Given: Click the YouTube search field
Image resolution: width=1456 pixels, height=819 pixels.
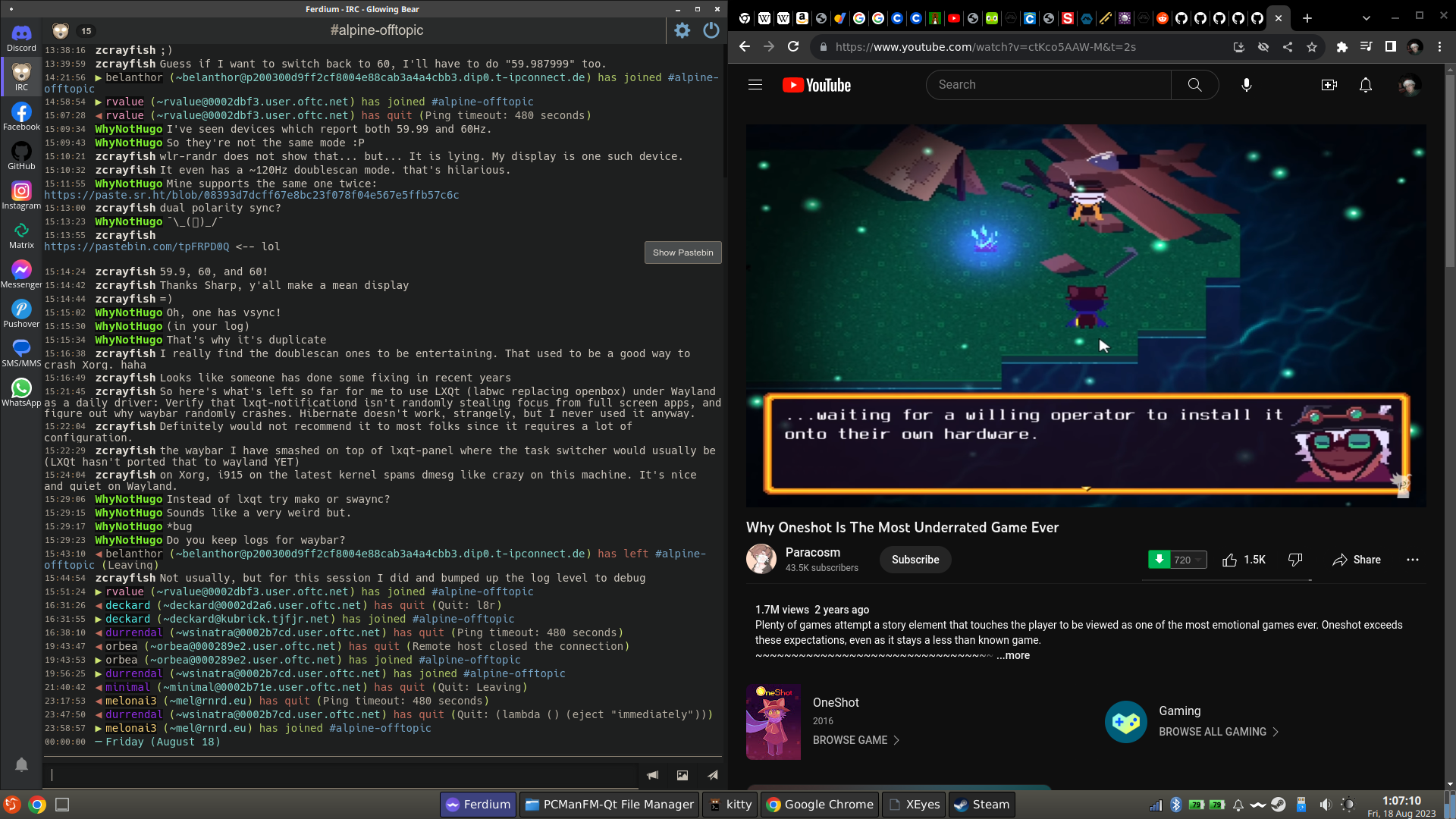Looking at the screenshot, I should (x=1048, y=85).
